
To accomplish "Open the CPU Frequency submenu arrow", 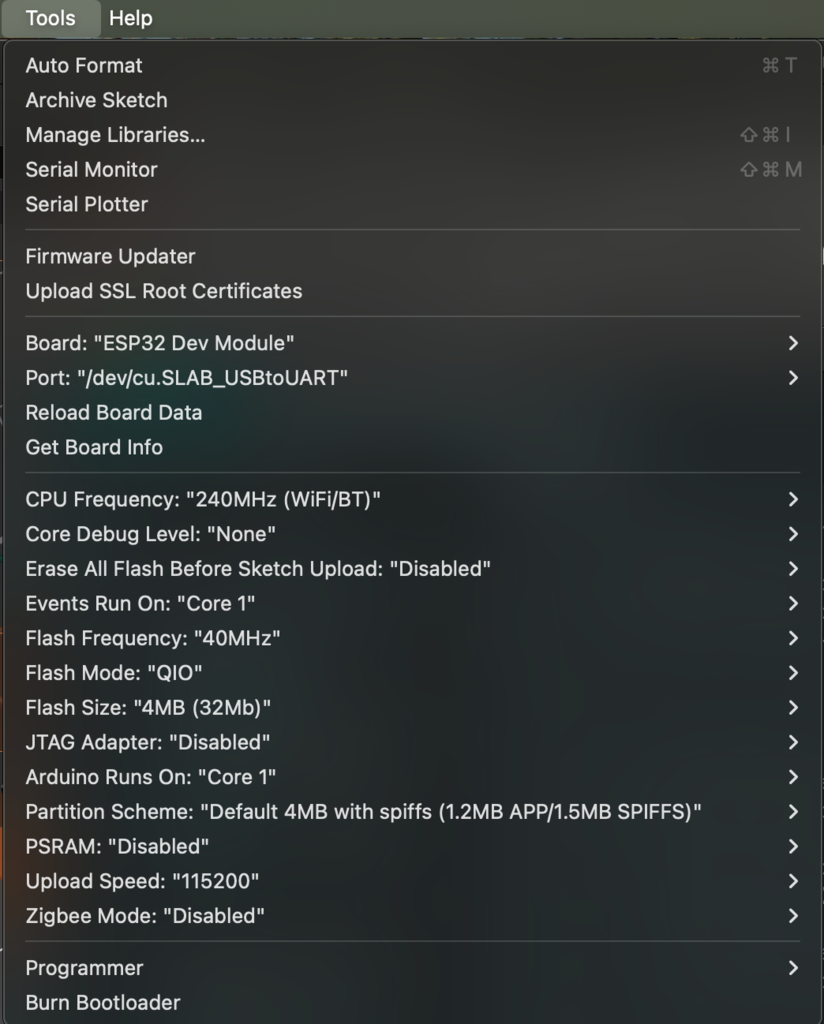I will click(x=792, y=499).
